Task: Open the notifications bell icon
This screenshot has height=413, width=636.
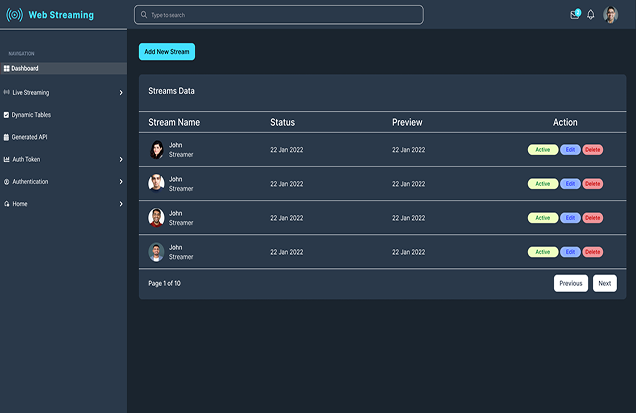Action: point(591,15)
